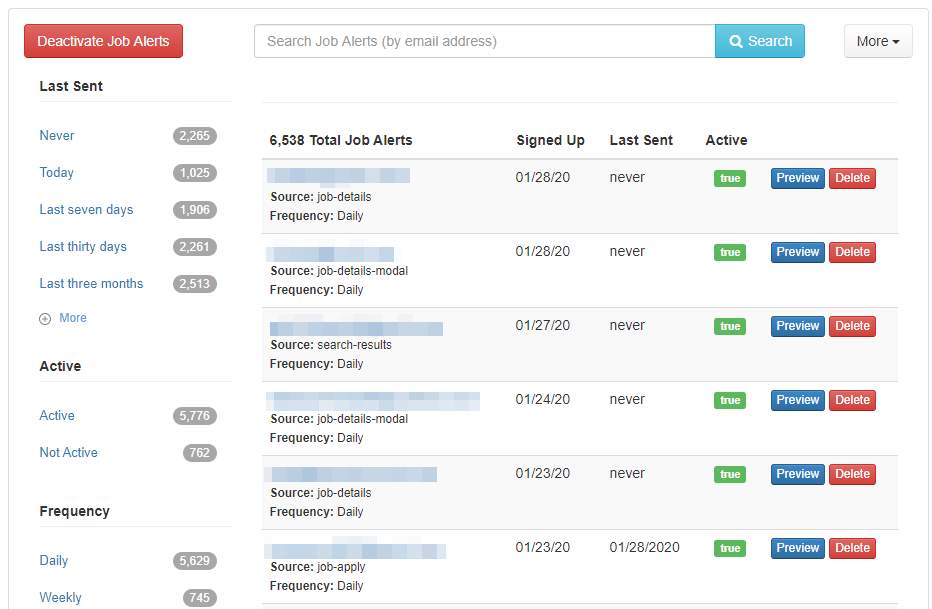The height and width of the screenshot is (609, 932).
Task: Toggle the true badge on the first alert
Action: (729, 177)
